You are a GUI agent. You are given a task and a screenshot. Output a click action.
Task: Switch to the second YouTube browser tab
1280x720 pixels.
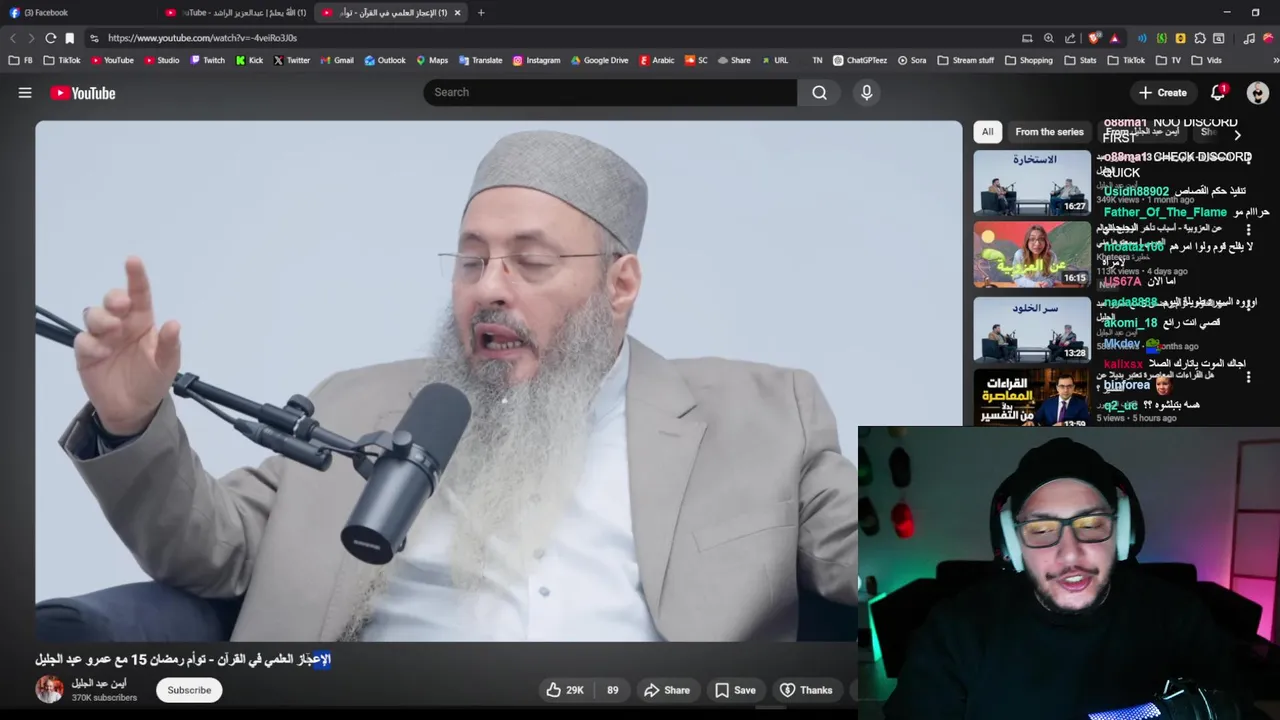click(x=235, y=13)
